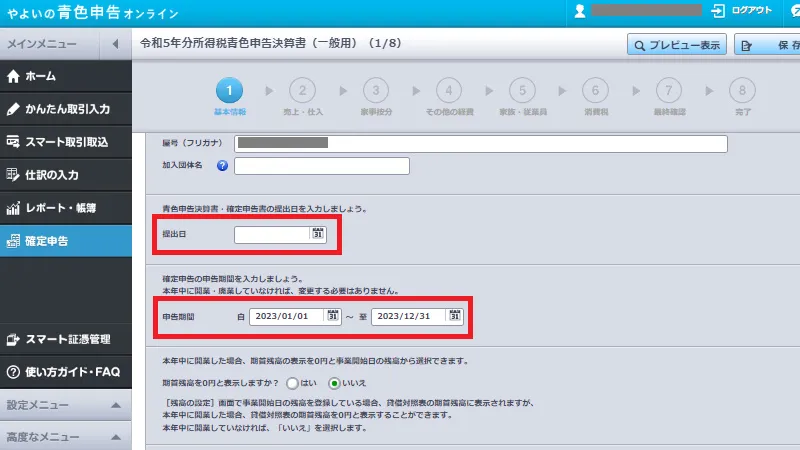Viewport: 800px width, 450px height.
Task: Click the journal entry icon beside 仕訳の入力
Action: tap(13, 175)
